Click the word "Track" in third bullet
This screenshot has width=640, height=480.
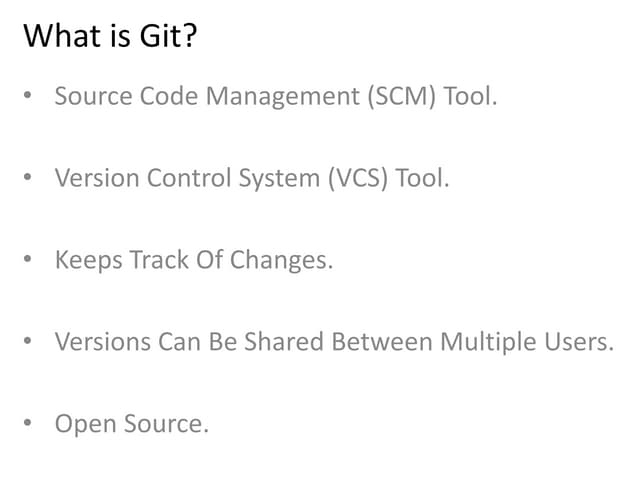(x=152, y=261)
